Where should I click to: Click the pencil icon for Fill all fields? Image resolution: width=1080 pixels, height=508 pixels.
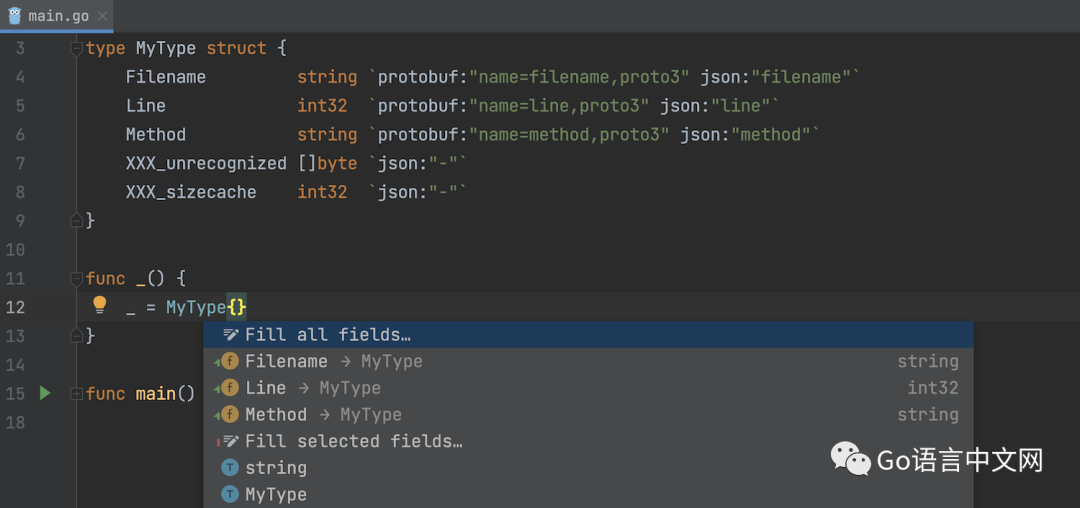pos(231,335)
